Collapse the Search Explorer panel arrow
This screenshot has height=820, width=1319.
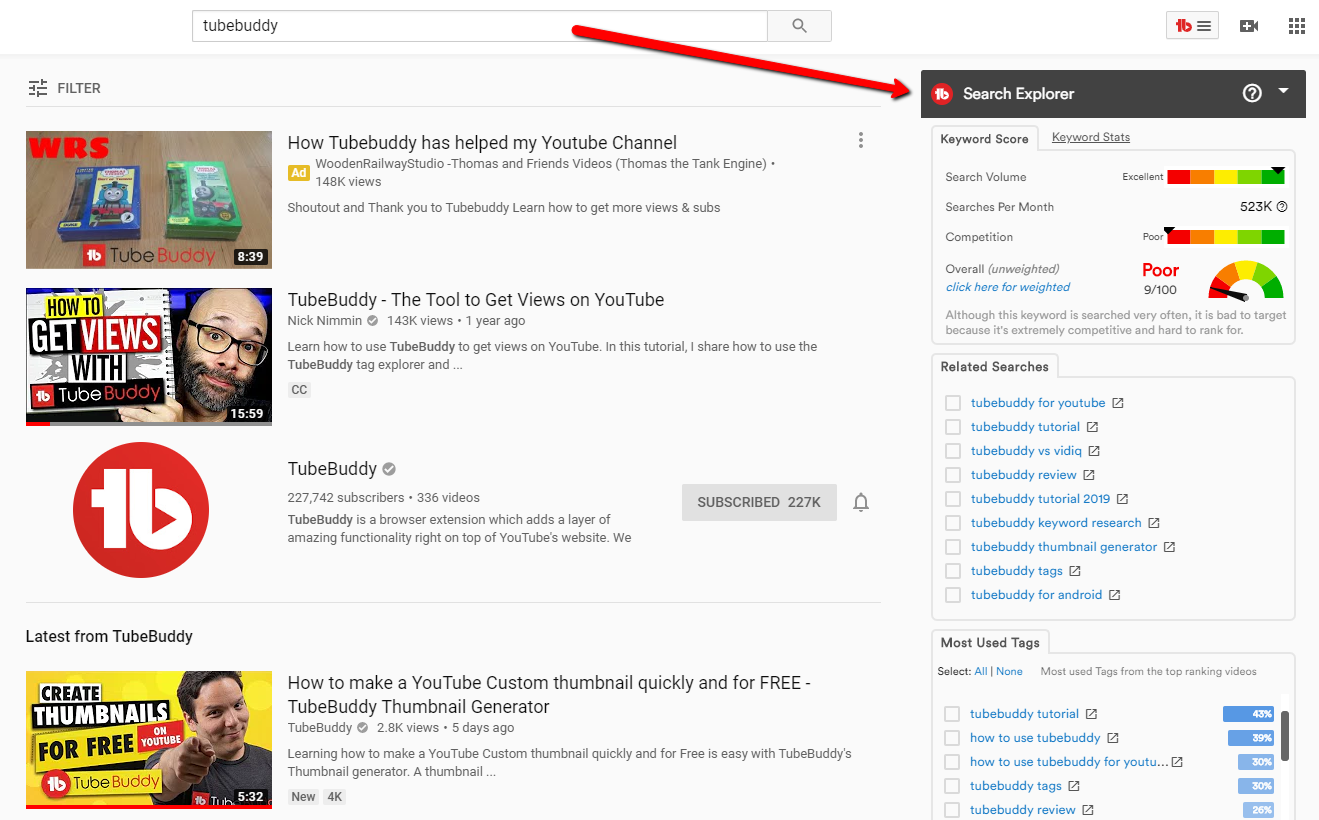(x=1284, y=91)
